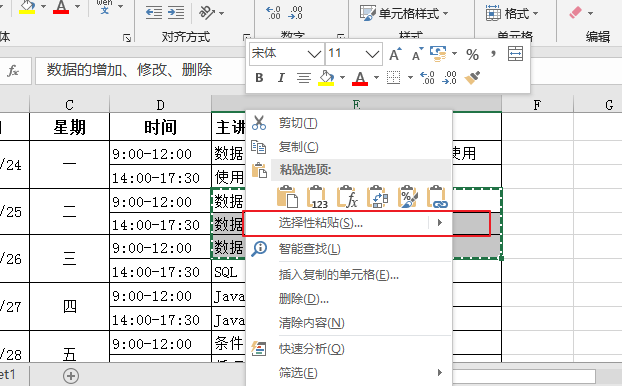Choose Paste Formatting (% brush) option
622x386 pixels.
(407, 197)
